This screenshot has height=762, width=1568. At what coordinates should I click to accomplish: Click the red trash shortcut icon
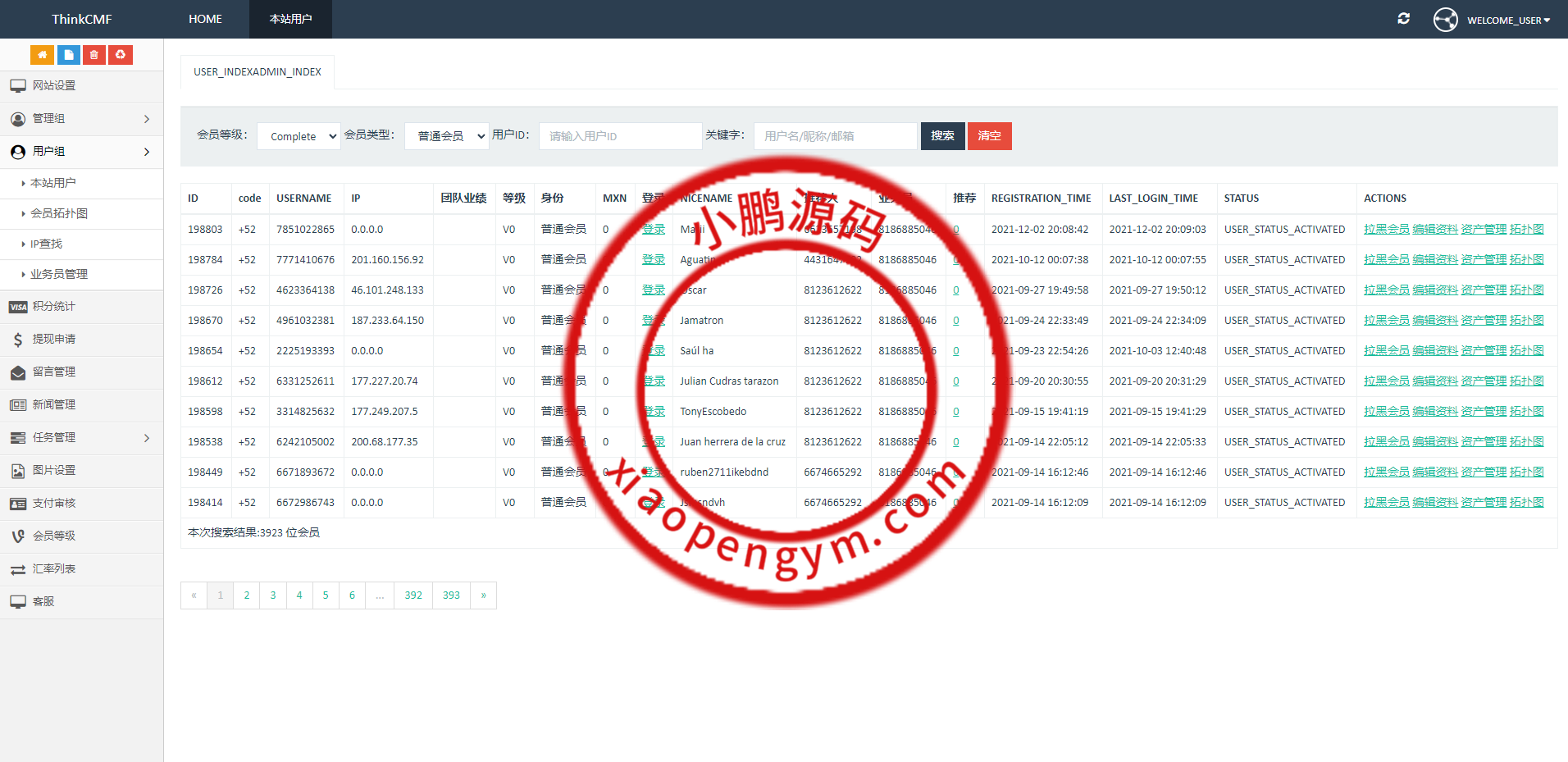point(94,55)
